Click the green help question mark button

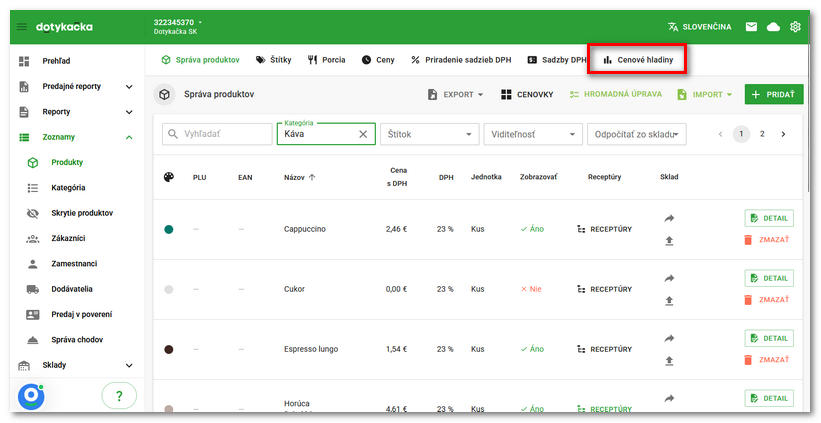(x=119, y=396)
